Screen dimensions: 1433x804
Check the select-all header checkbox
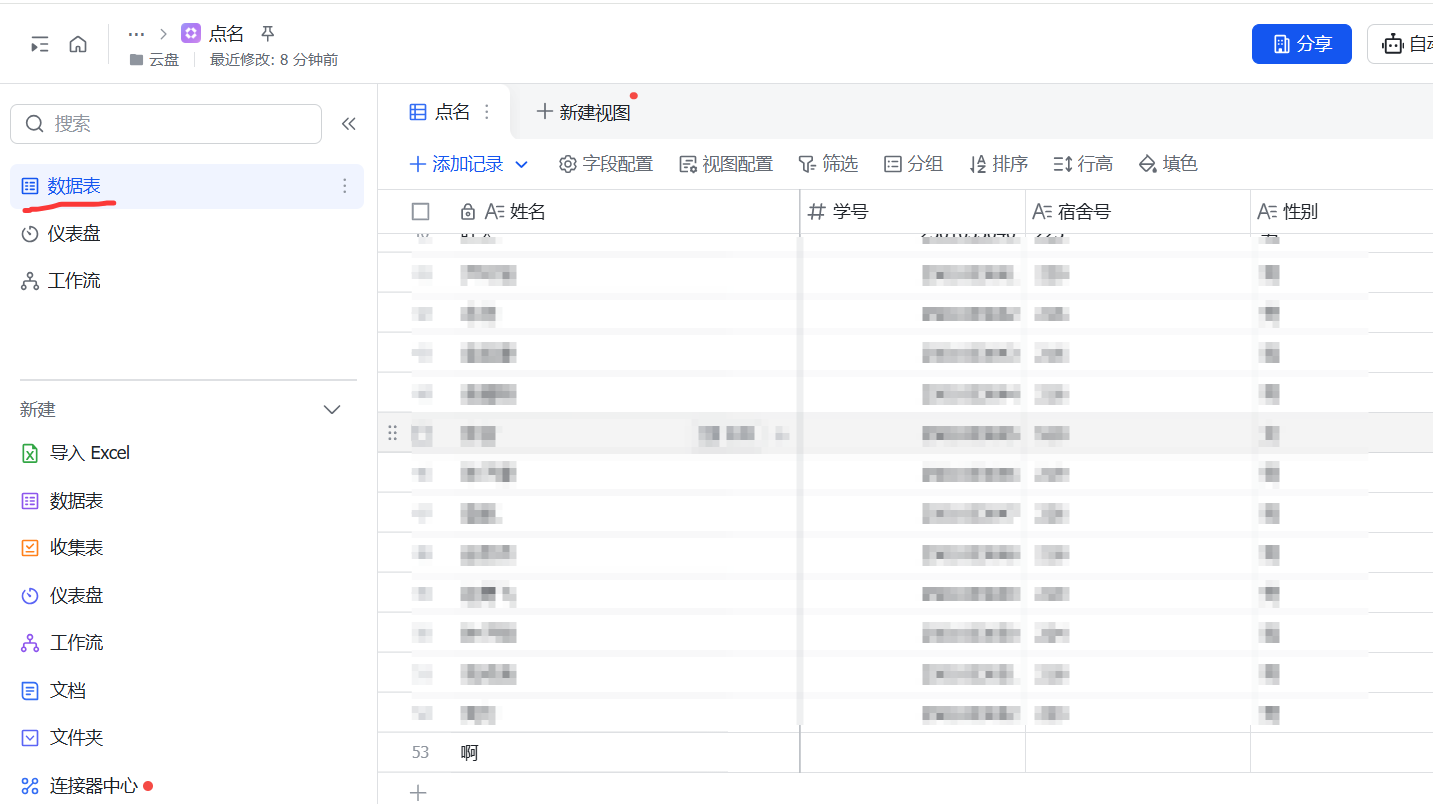click(x=421, y=212)
